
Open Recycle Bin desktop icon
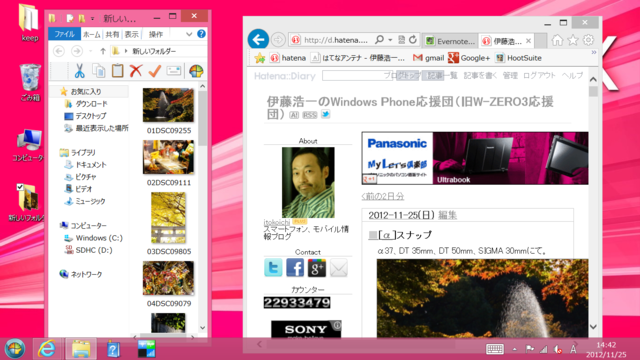click(x=30, y=83)
